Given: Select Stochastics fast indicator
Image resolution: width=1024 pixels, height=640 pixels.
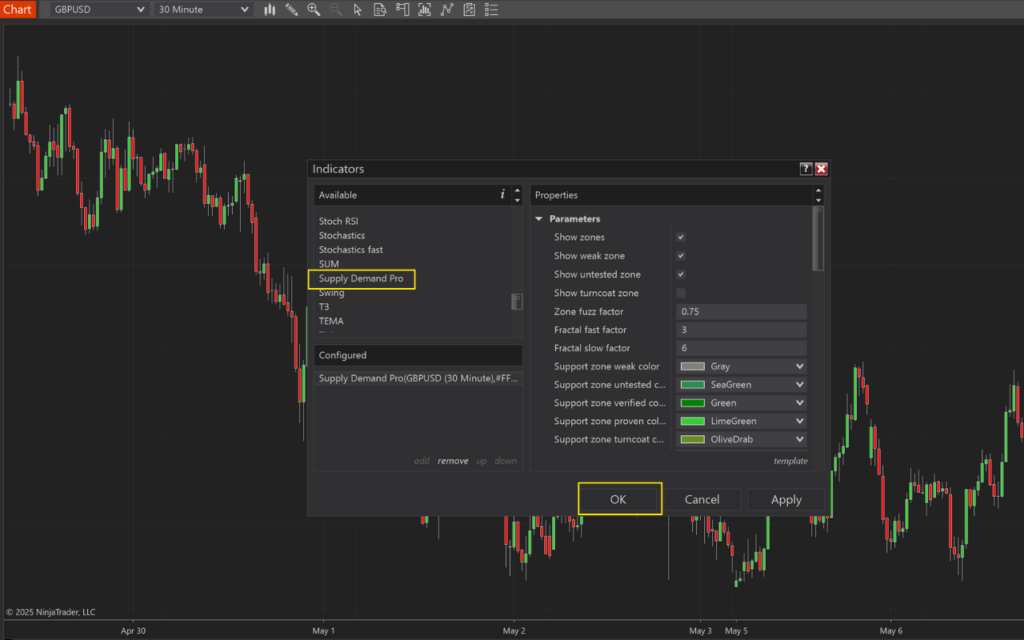Looking at the screenshot, I should tap(351, 250).
